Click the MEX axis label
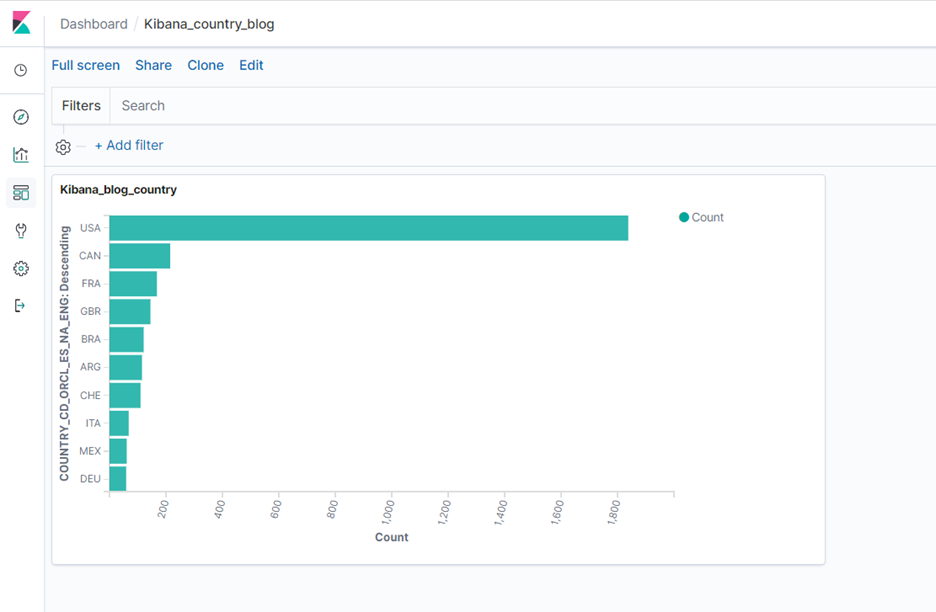This screenshot has height=612, width=936. click(90, 451)
